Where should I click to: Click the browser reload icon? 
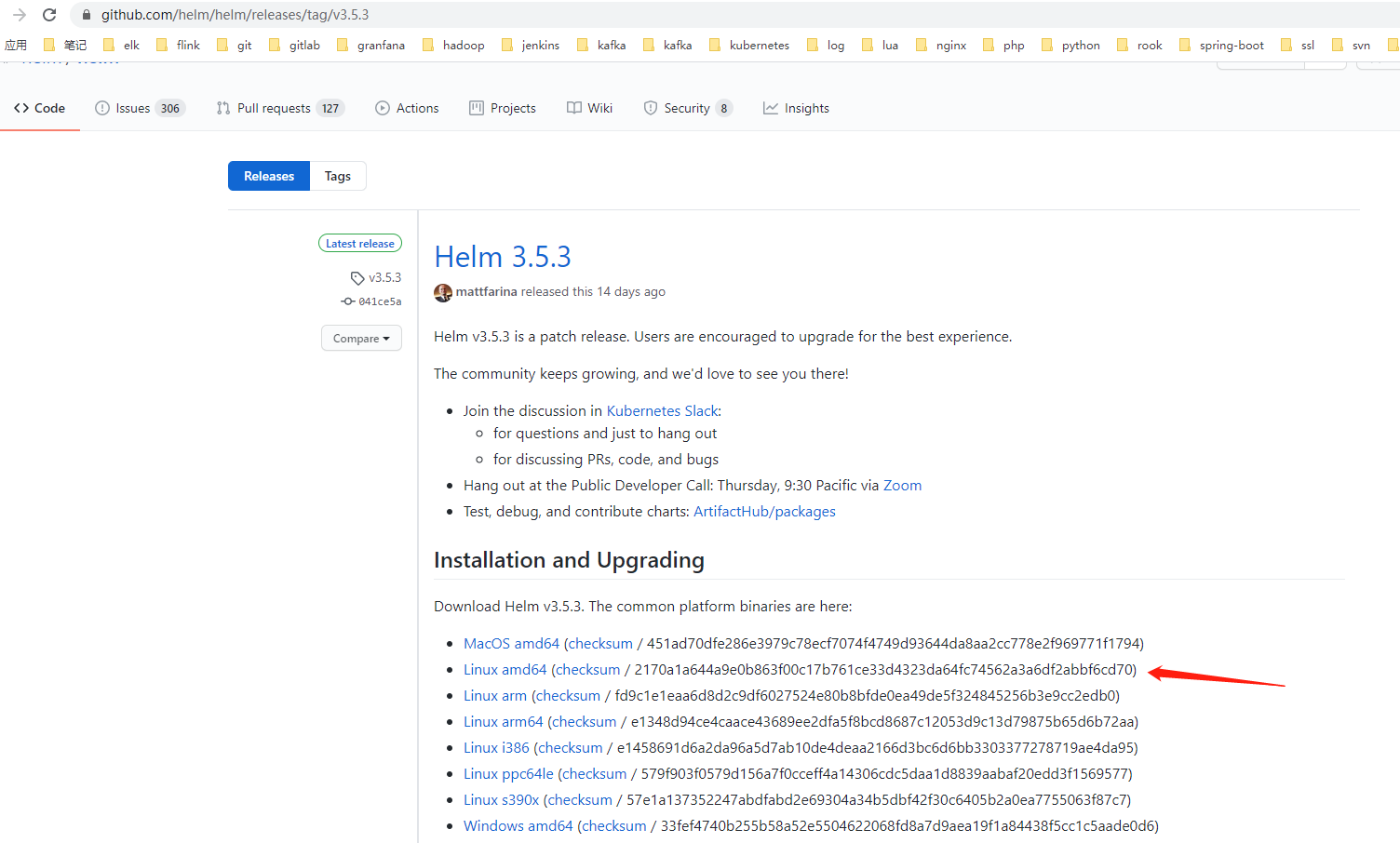point(49,15)
